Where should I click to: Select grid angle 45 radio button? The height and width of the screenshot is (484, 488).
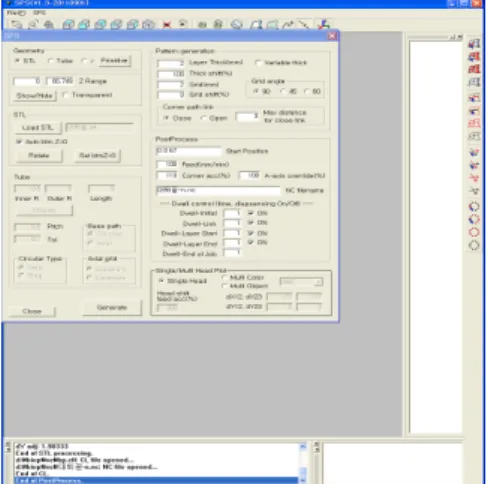(x=282, y=91)
